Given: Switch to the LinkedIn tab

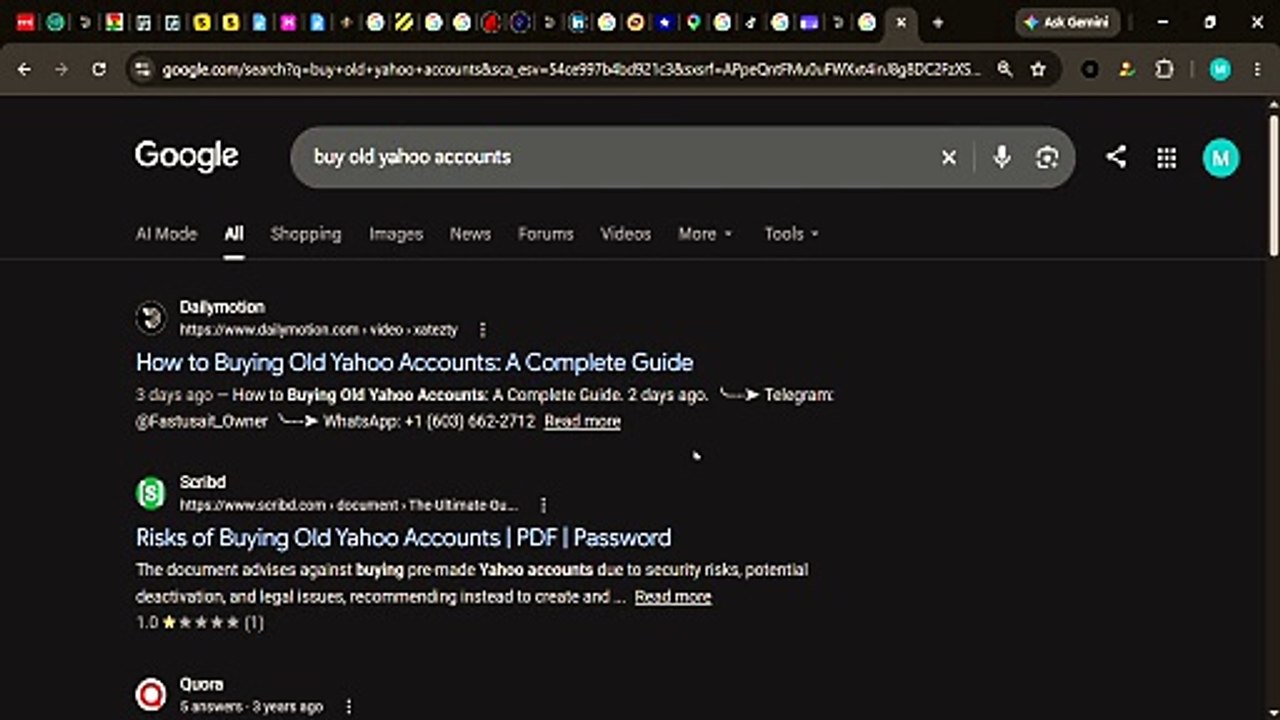Looking at the screenshot, I should (578, 22).
